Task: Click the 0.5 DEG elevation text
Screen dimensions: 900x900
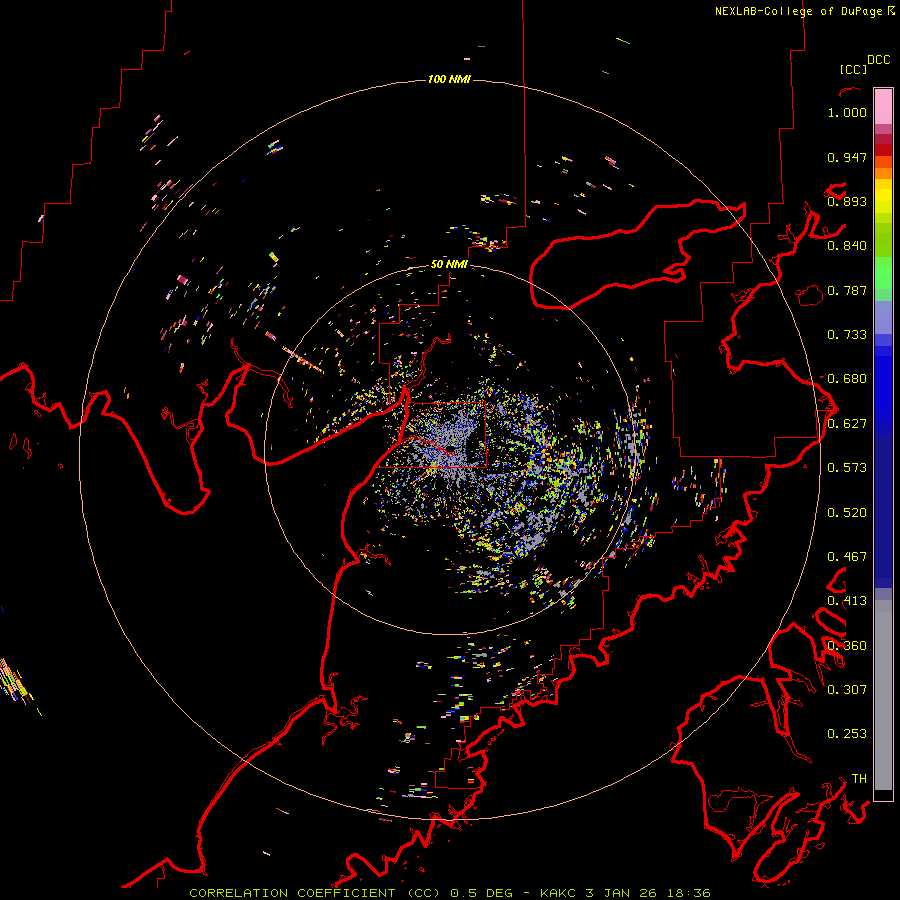Action: point(480,893)
